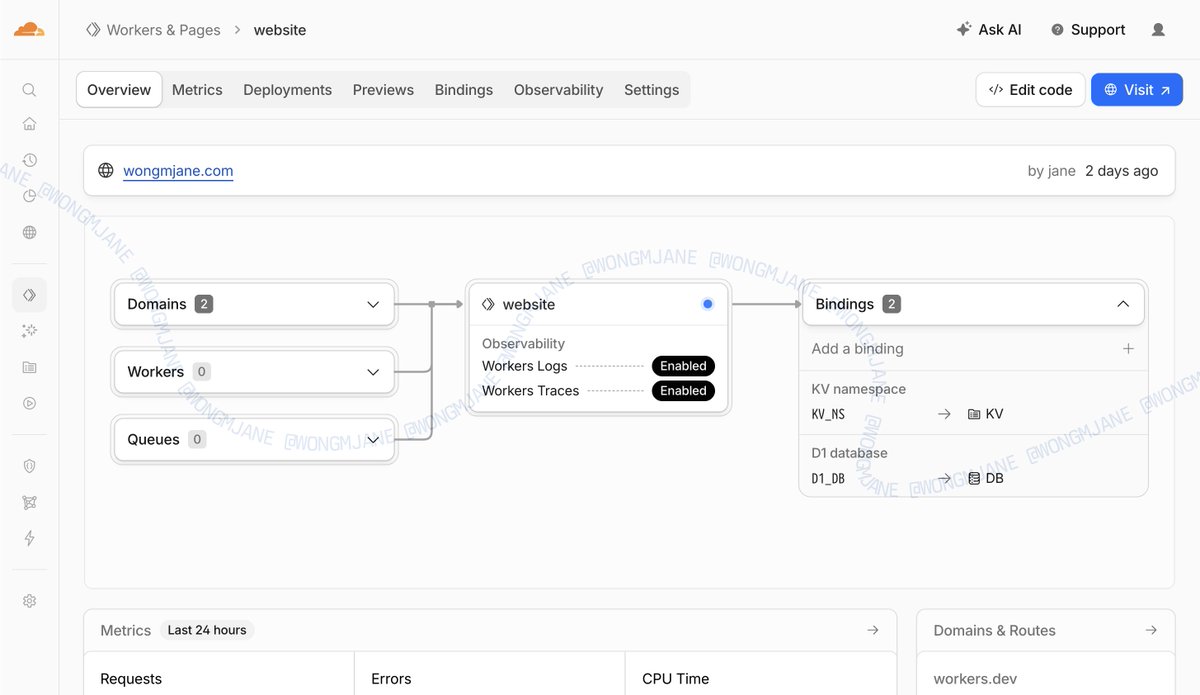
Task: Open media play icon in sidebar
Action: (x=29, y=403)
